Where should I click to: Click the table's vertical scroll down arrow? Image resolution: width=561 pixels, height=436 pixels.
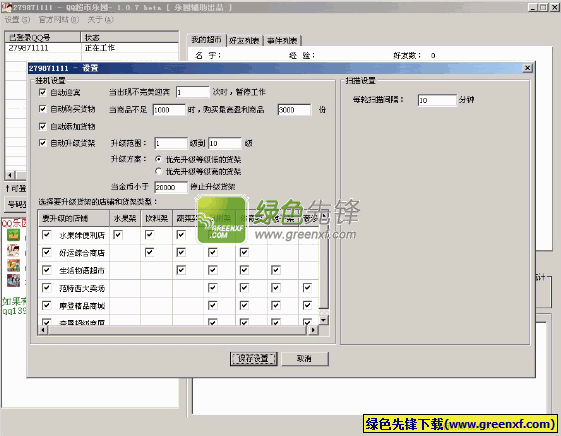[323, 320]
